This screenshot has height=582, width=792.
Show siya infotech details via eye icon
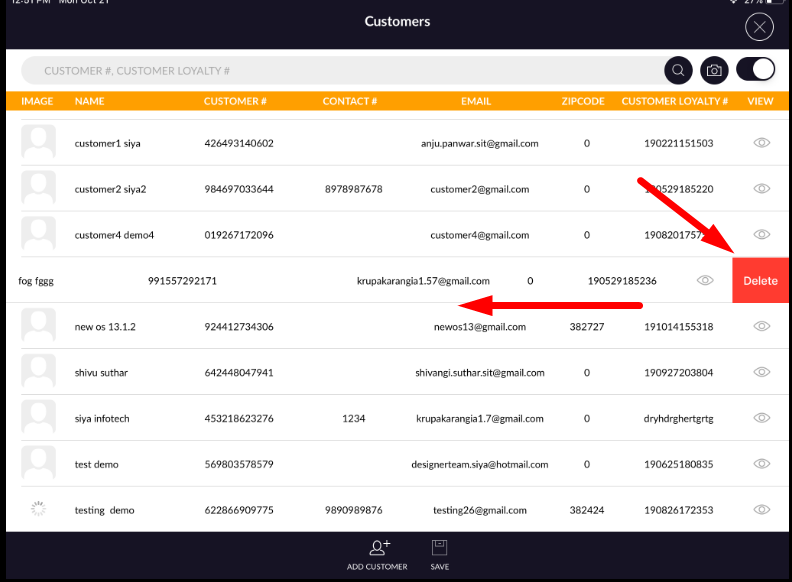pyautogui.click(x=761, y=418)
